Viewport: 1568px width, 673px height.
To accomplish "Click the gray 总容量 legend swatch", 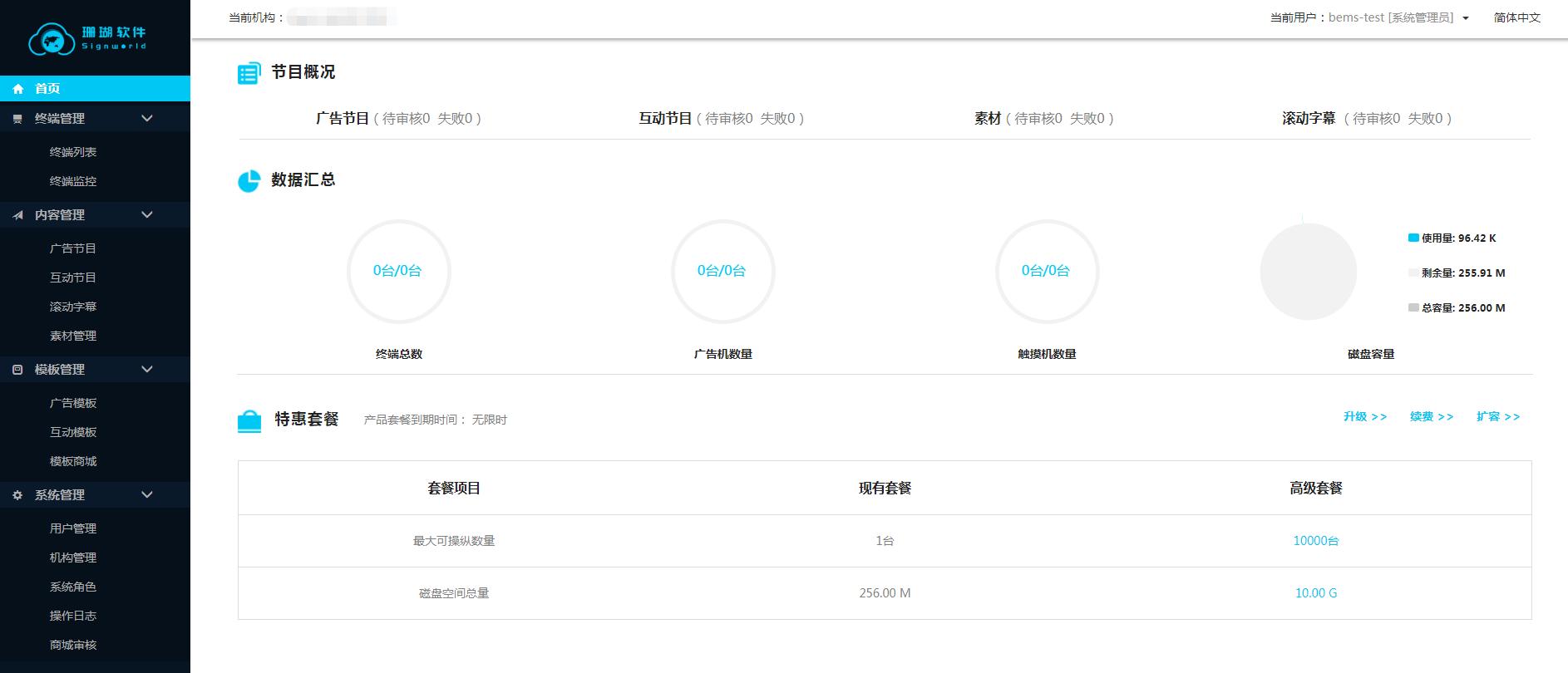I will pos(1413,307).
